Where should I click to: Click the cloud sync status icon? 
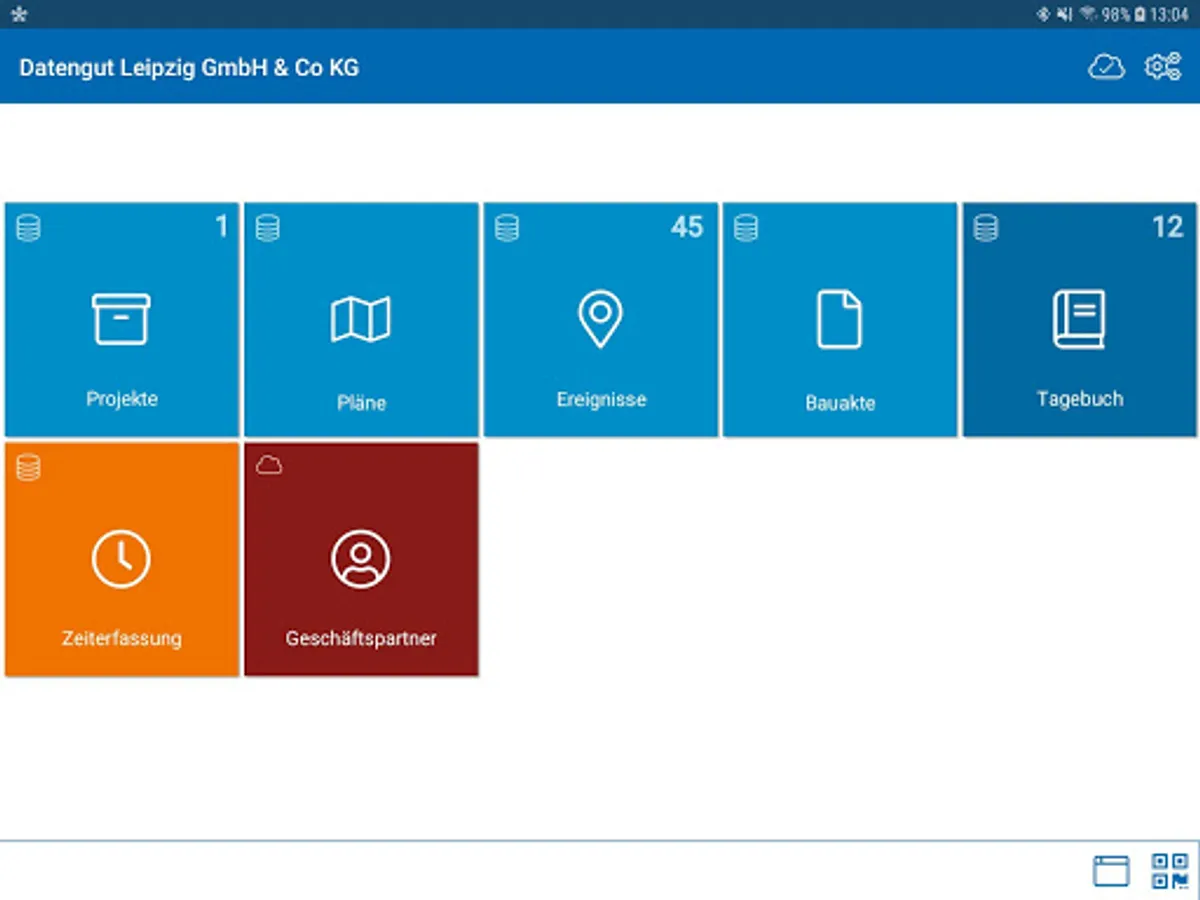pyautogui.click(x=1106, y=67)
